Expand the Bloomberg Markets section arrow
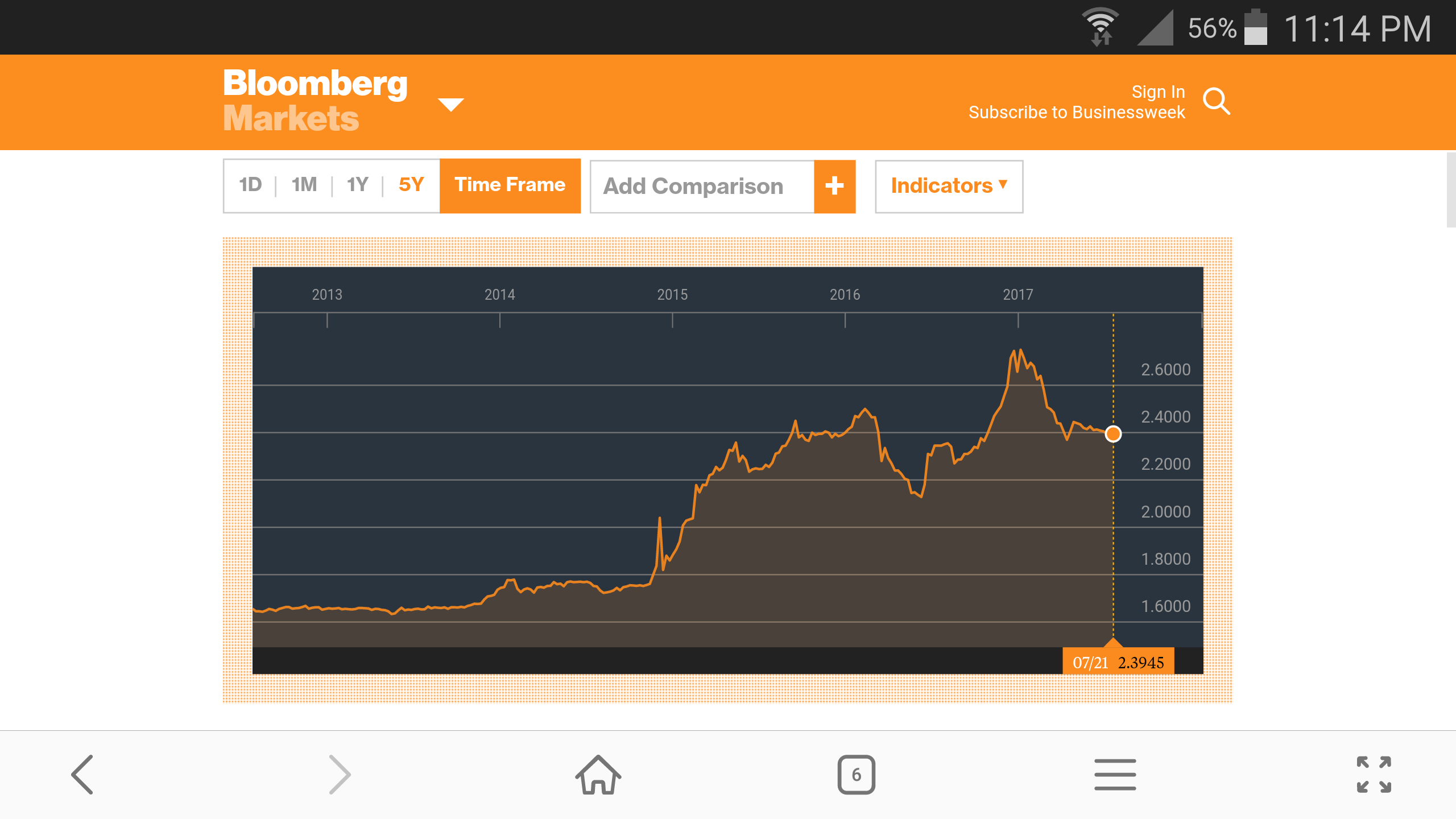The height and width of the screenshot is (819, 1456). tap(451, 105)
